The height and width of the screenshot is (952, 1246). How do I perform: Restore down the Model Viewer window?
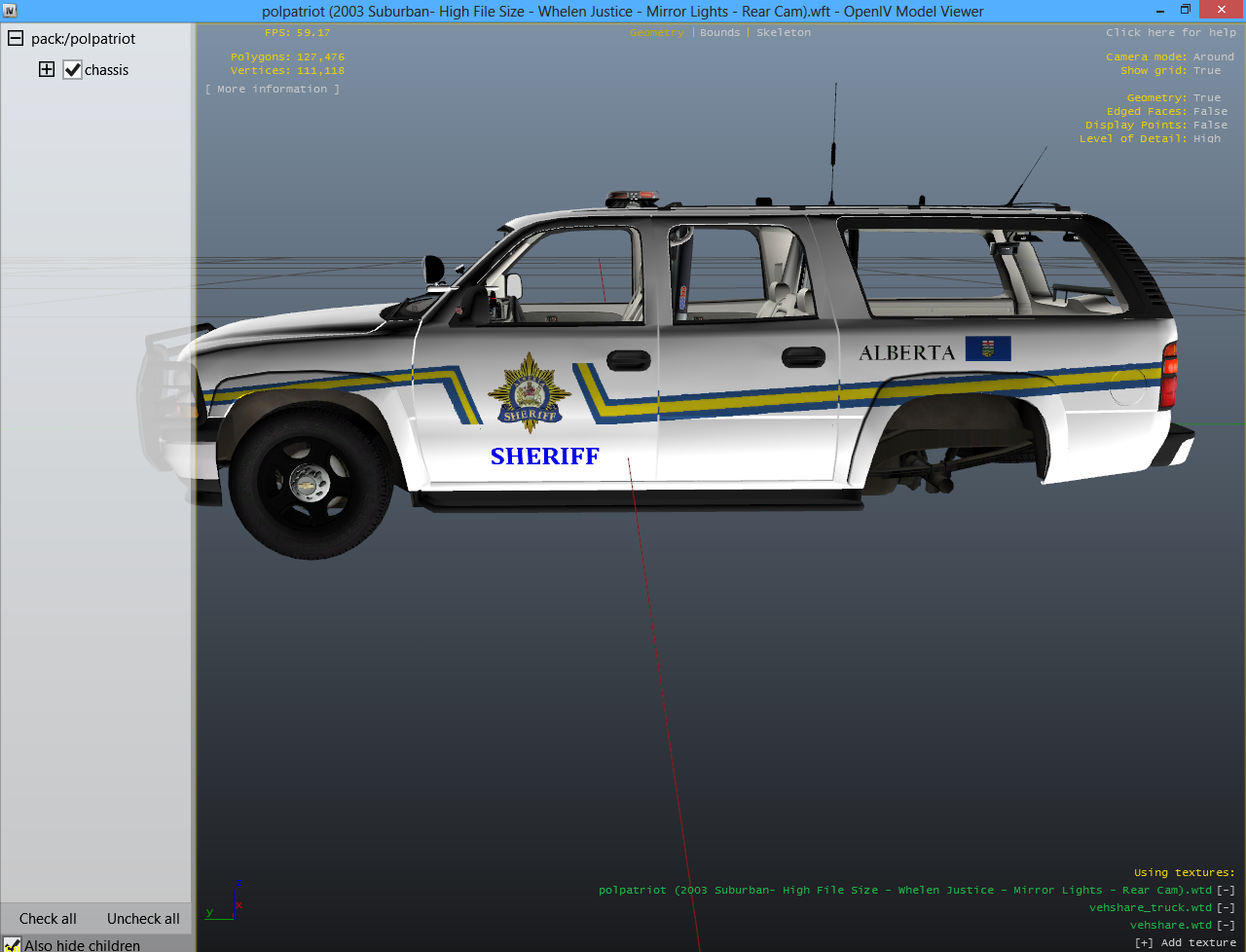1186,11
